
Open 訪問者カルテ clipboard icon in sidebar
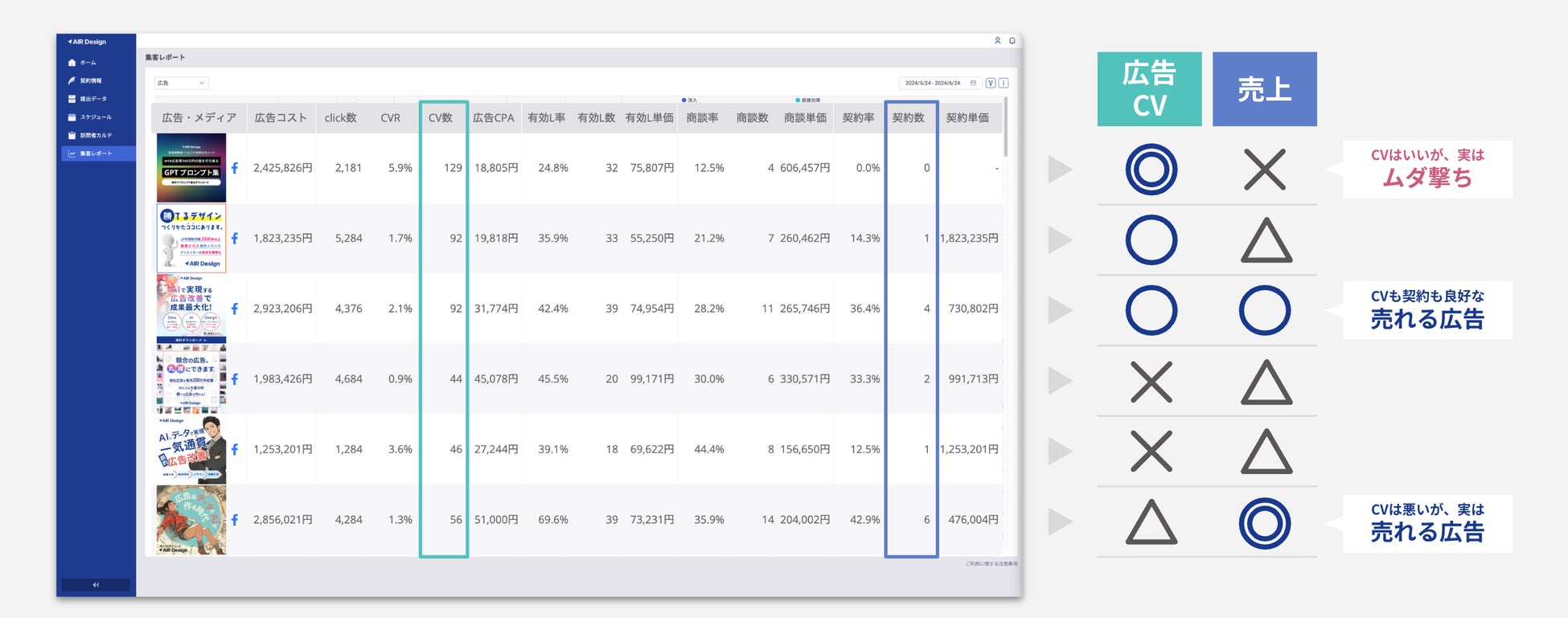[x=72, y=135]
